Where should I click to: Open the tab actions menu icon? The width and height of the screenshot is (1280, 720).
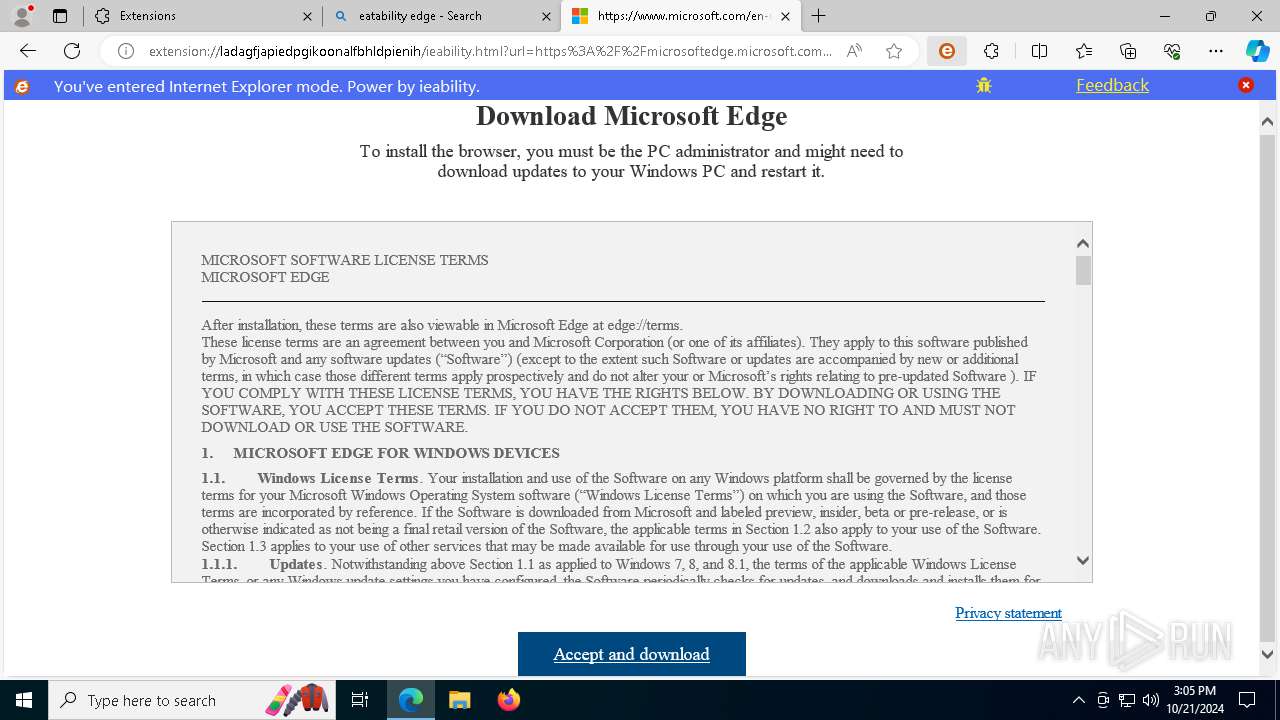coord(60,16)
